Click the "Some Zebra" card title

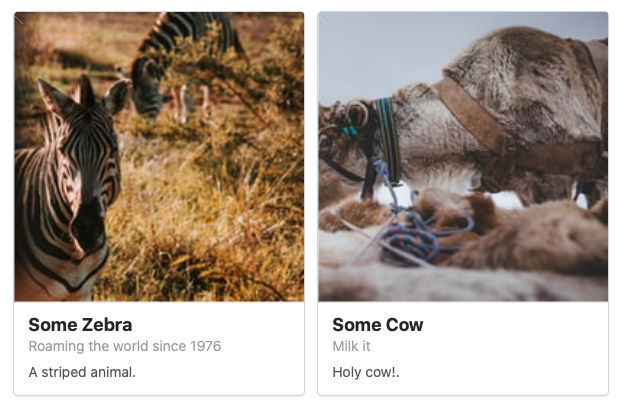pyautogui.click(x=80, y=325)
